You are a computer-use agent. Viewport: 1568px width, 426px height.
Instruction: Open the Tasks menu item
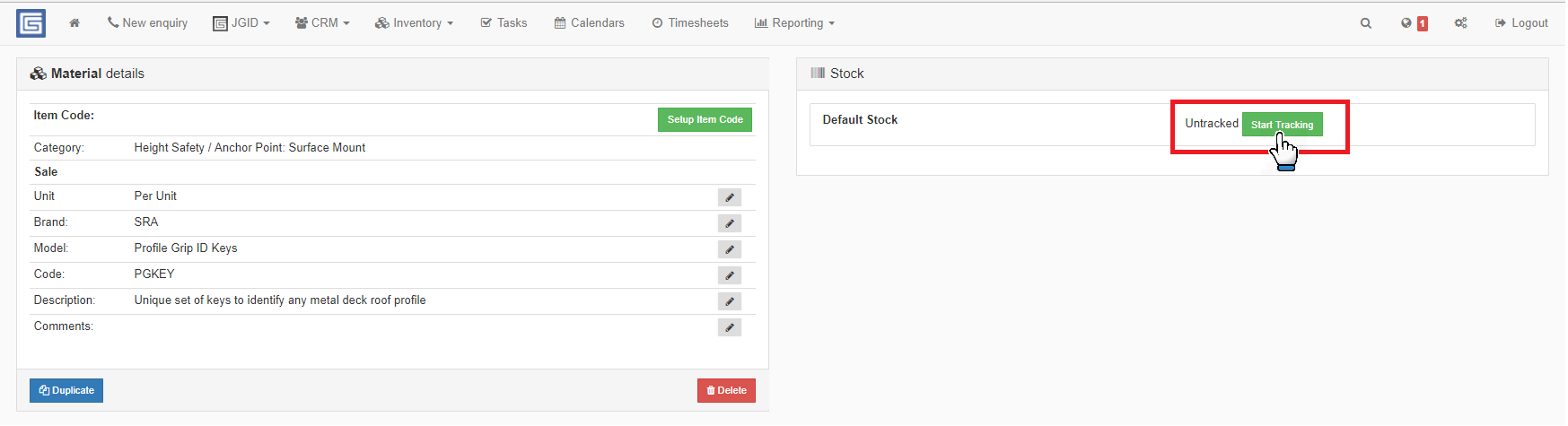click(x=504, y=23)
